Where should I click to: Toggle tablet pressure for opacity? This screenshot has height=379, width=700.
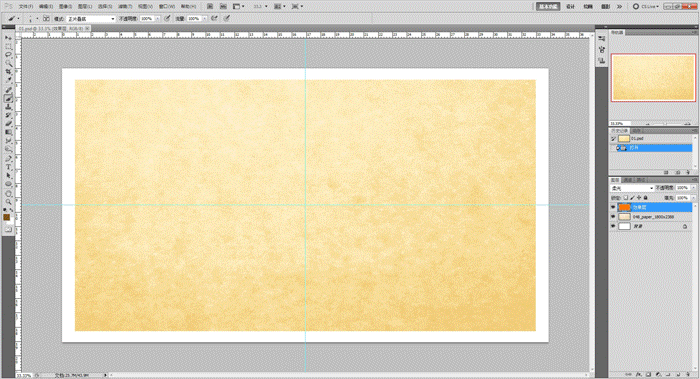[167, 19]
